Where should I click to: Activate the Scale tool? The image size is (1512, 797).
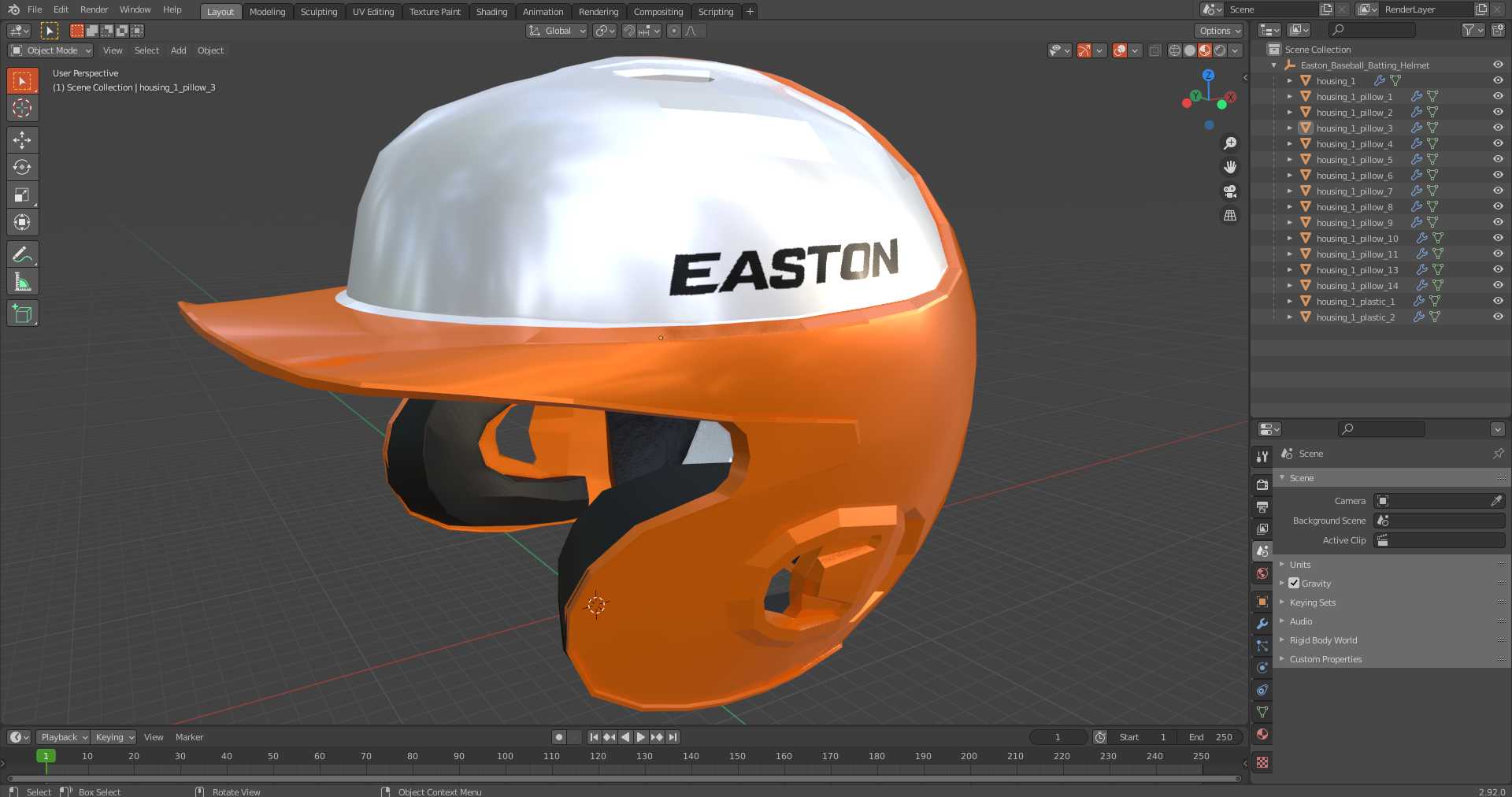22,195
